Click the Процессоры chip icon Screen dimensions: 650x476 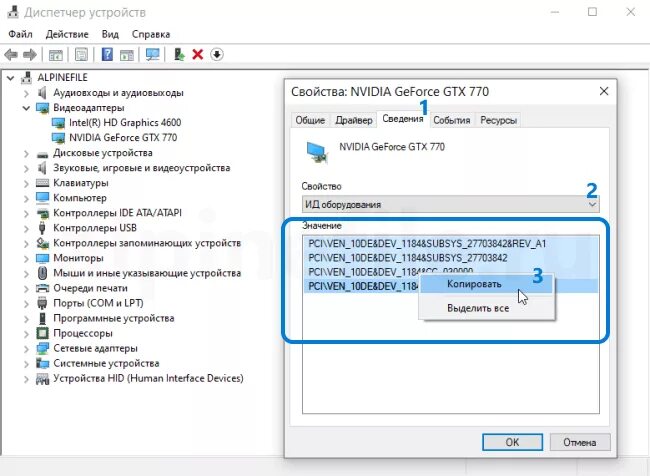(x=42, y=333)
